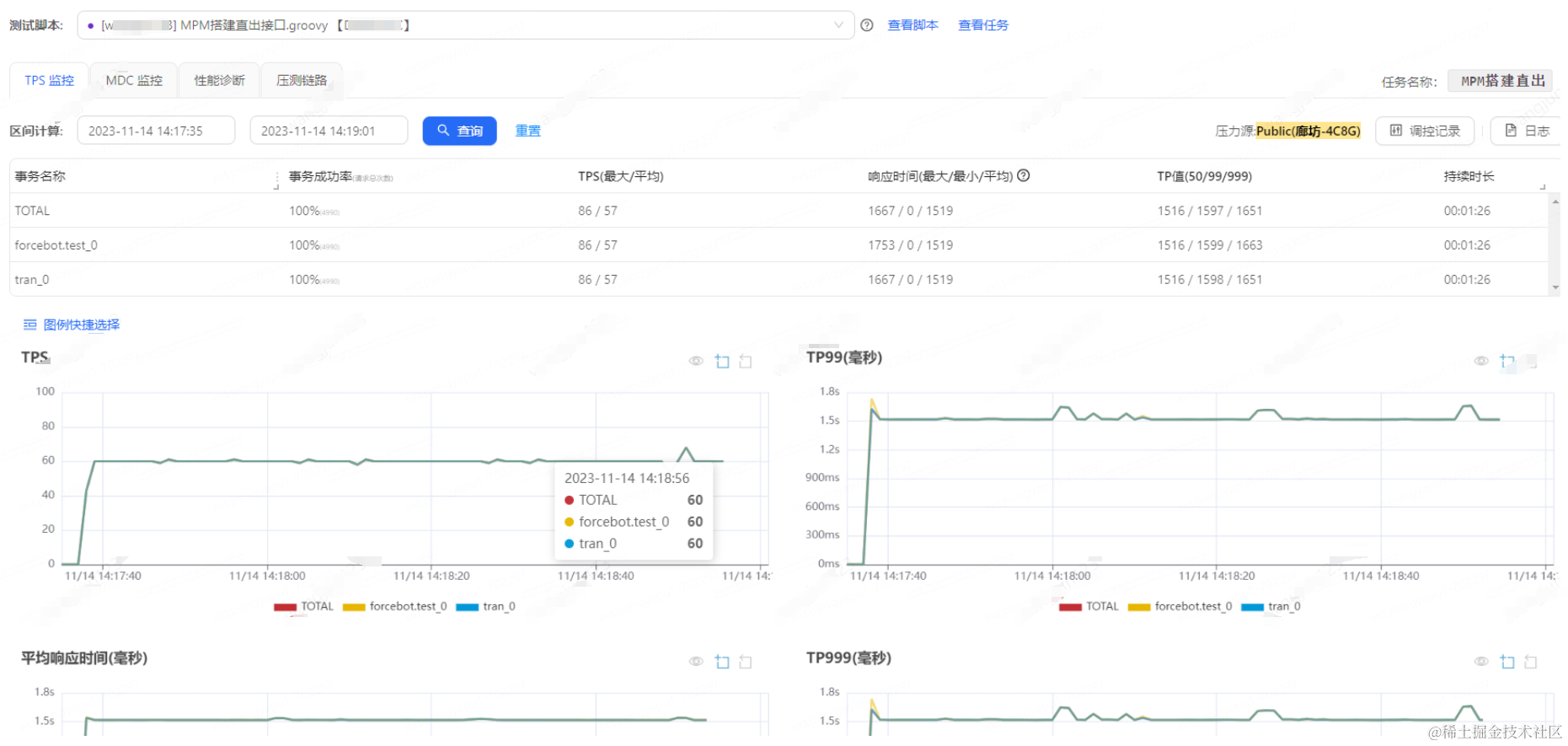Click the TPS(最大/平均) column header
1568x746 pixels.
pos(621,176)
